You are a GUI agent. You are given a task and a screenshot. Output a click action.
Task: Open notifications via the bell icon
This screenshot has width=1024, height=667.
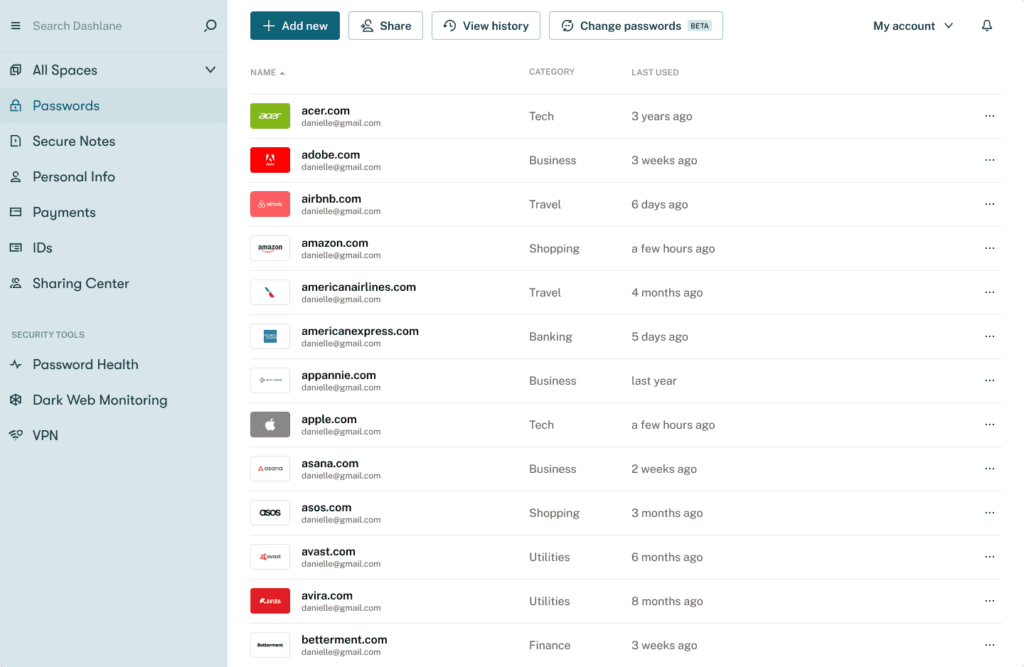(987, 25)
